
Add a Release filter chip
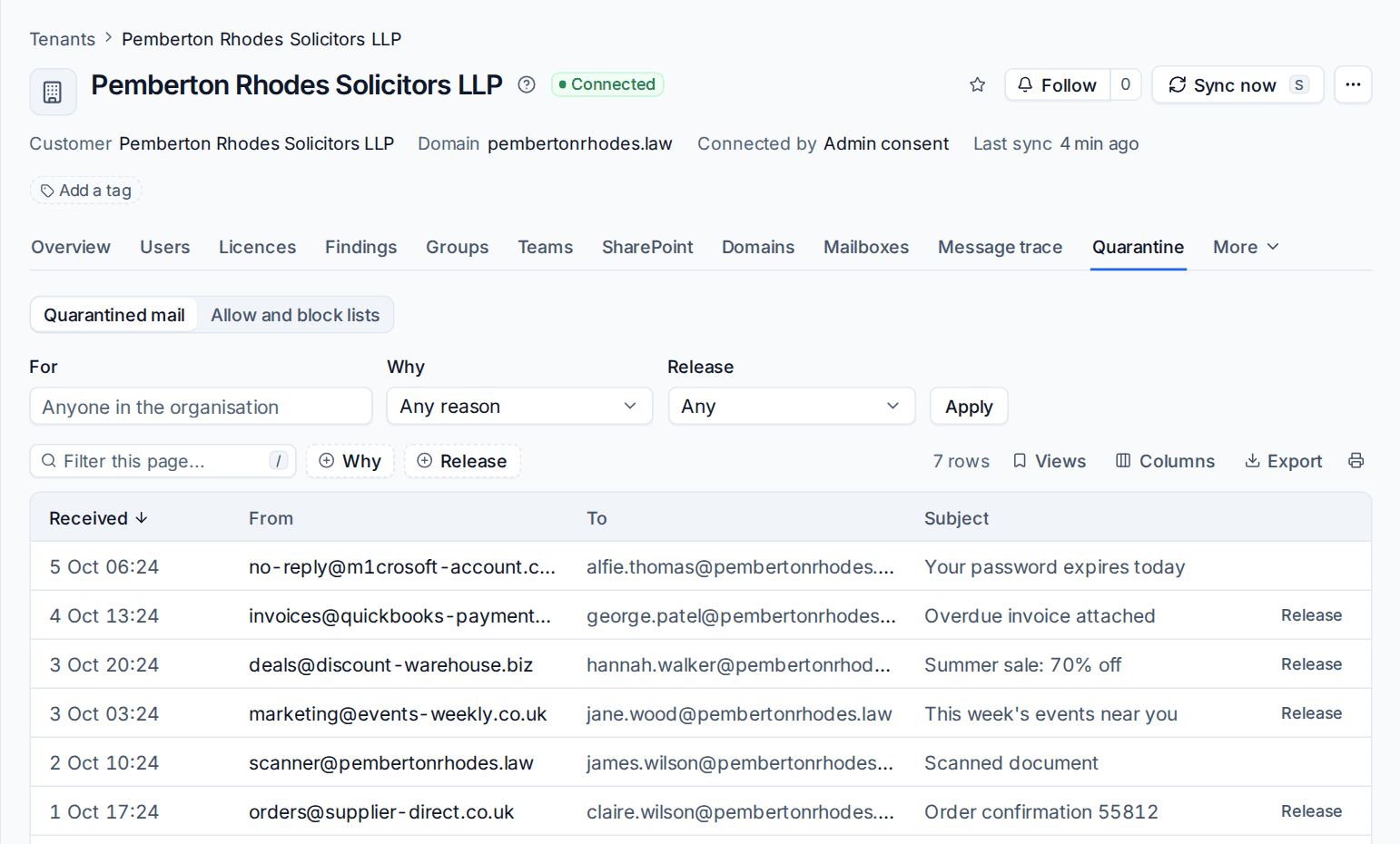pyautogui.click(x=462, y=461)
